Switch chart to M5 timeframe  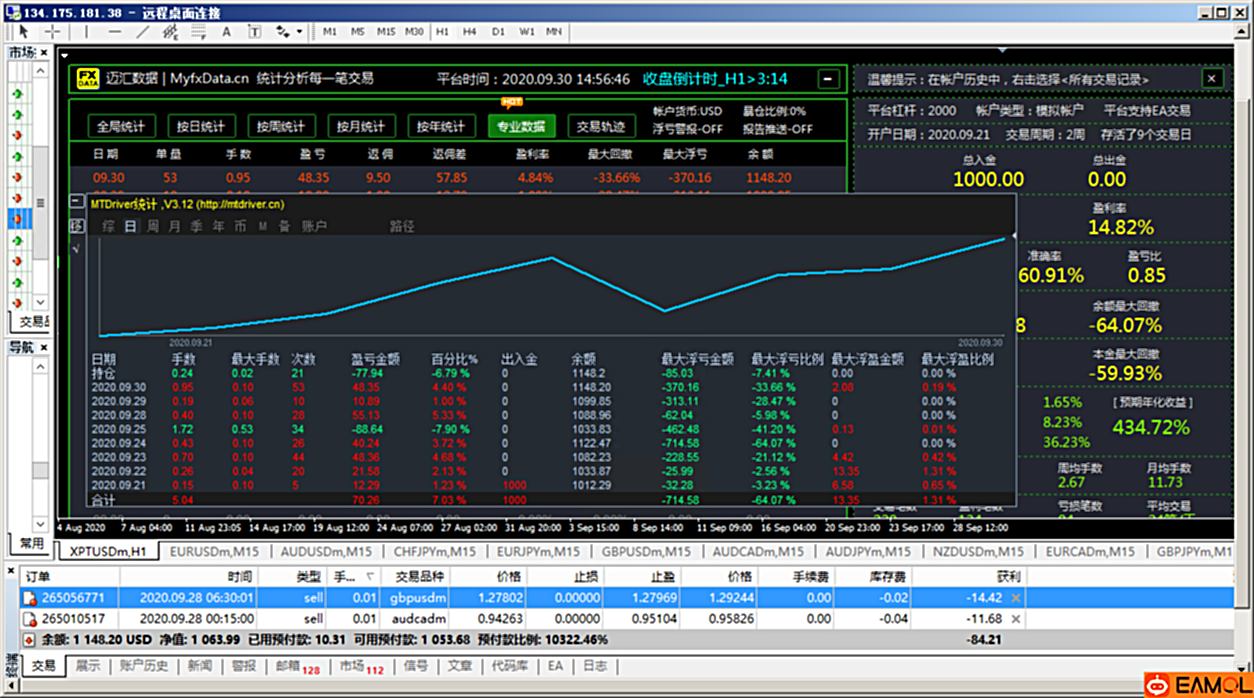[x=358, y=32]
